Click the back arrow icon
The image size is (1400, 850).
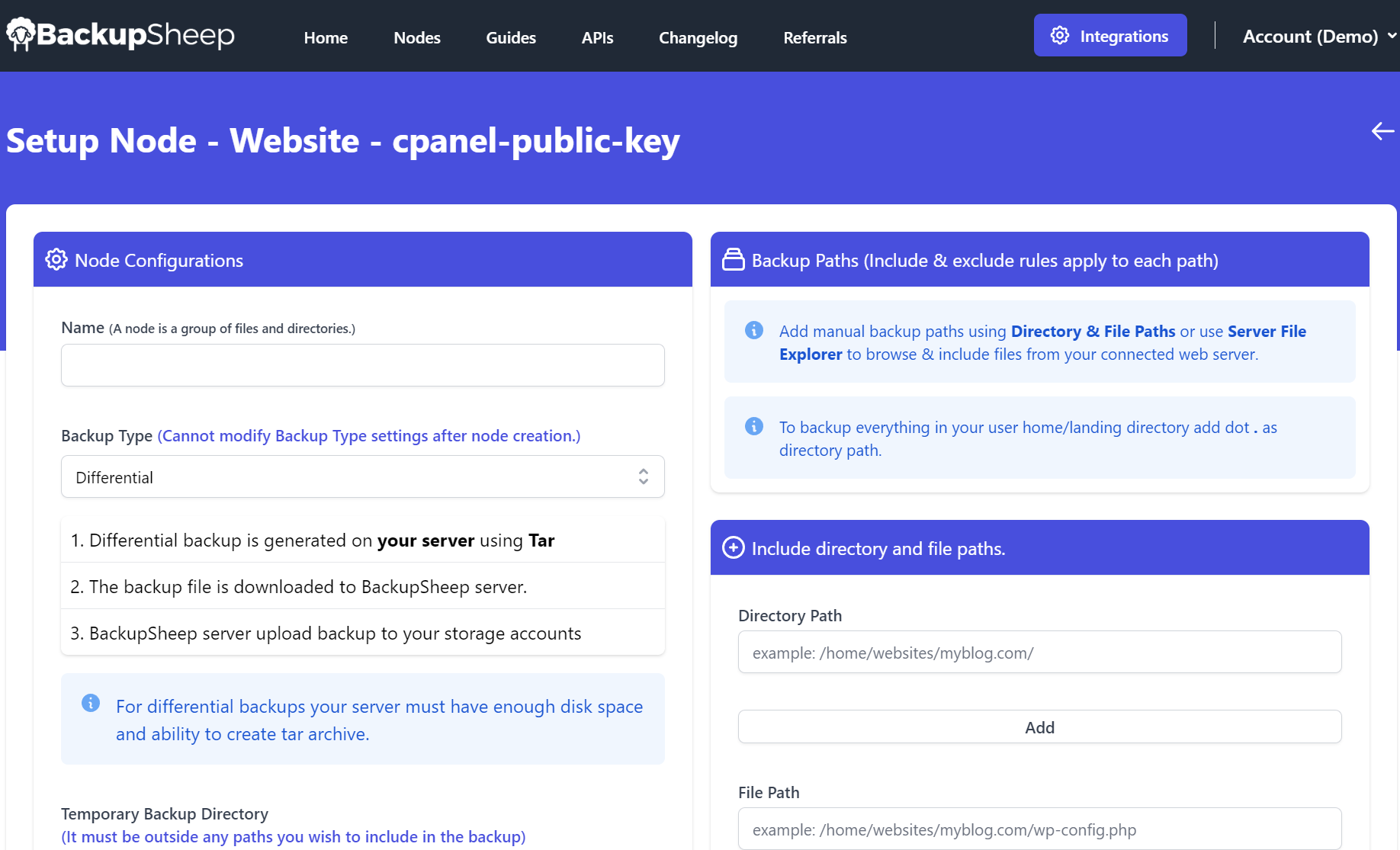pos(1382,131)
